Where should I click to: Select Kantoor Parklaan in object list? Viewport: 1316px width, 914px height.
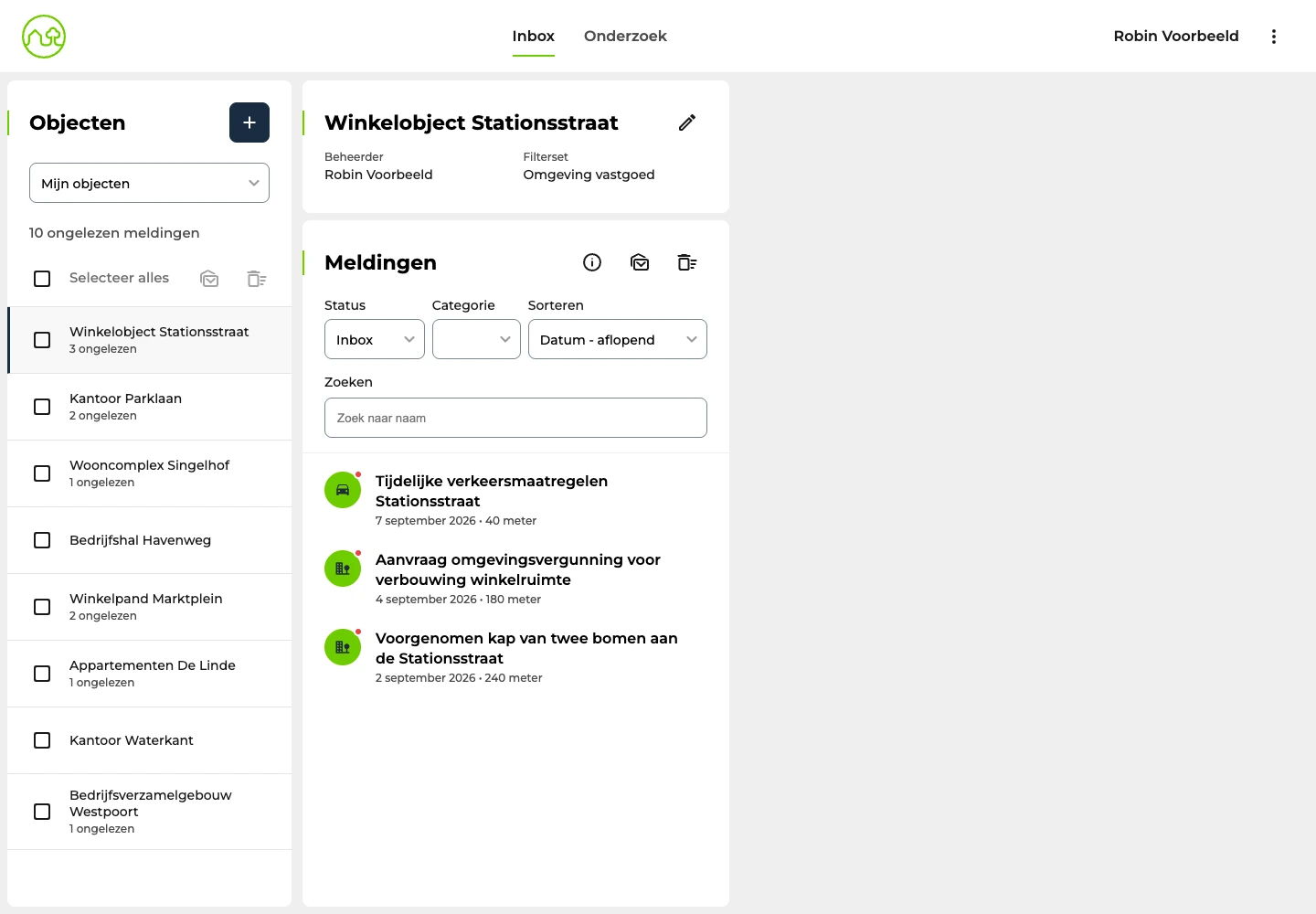149,407
